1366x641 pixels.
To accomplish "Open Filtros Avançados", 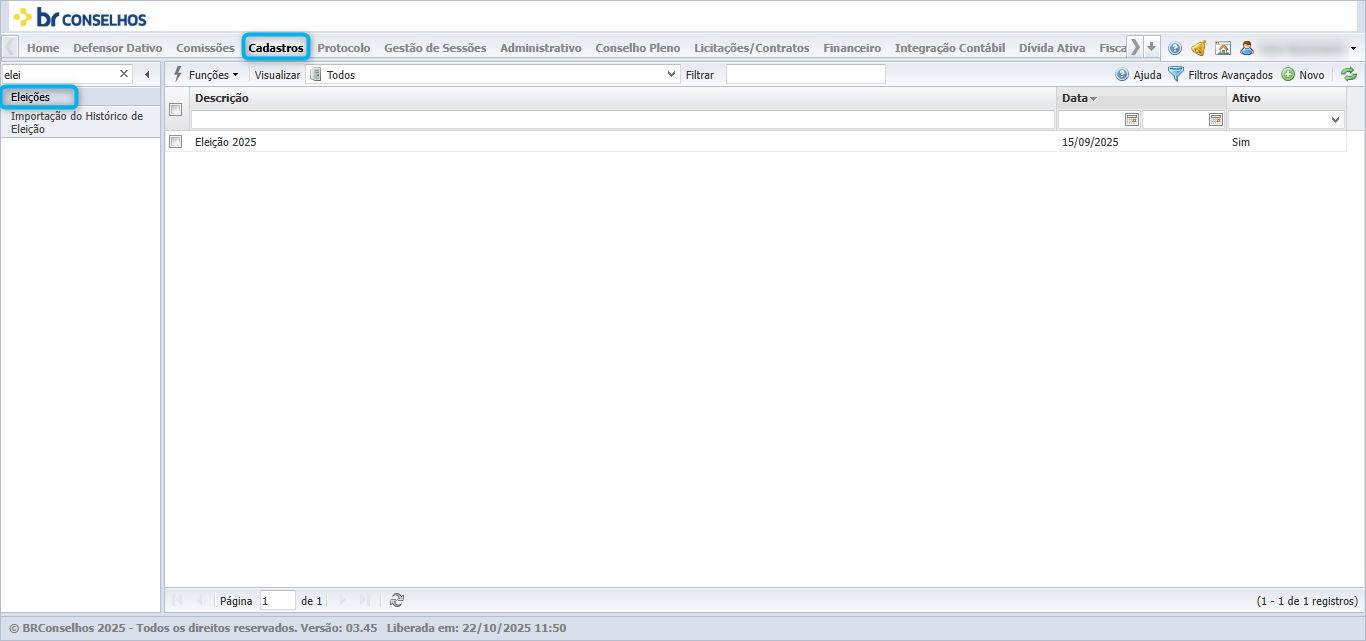I will click(x=1220, y=75).
